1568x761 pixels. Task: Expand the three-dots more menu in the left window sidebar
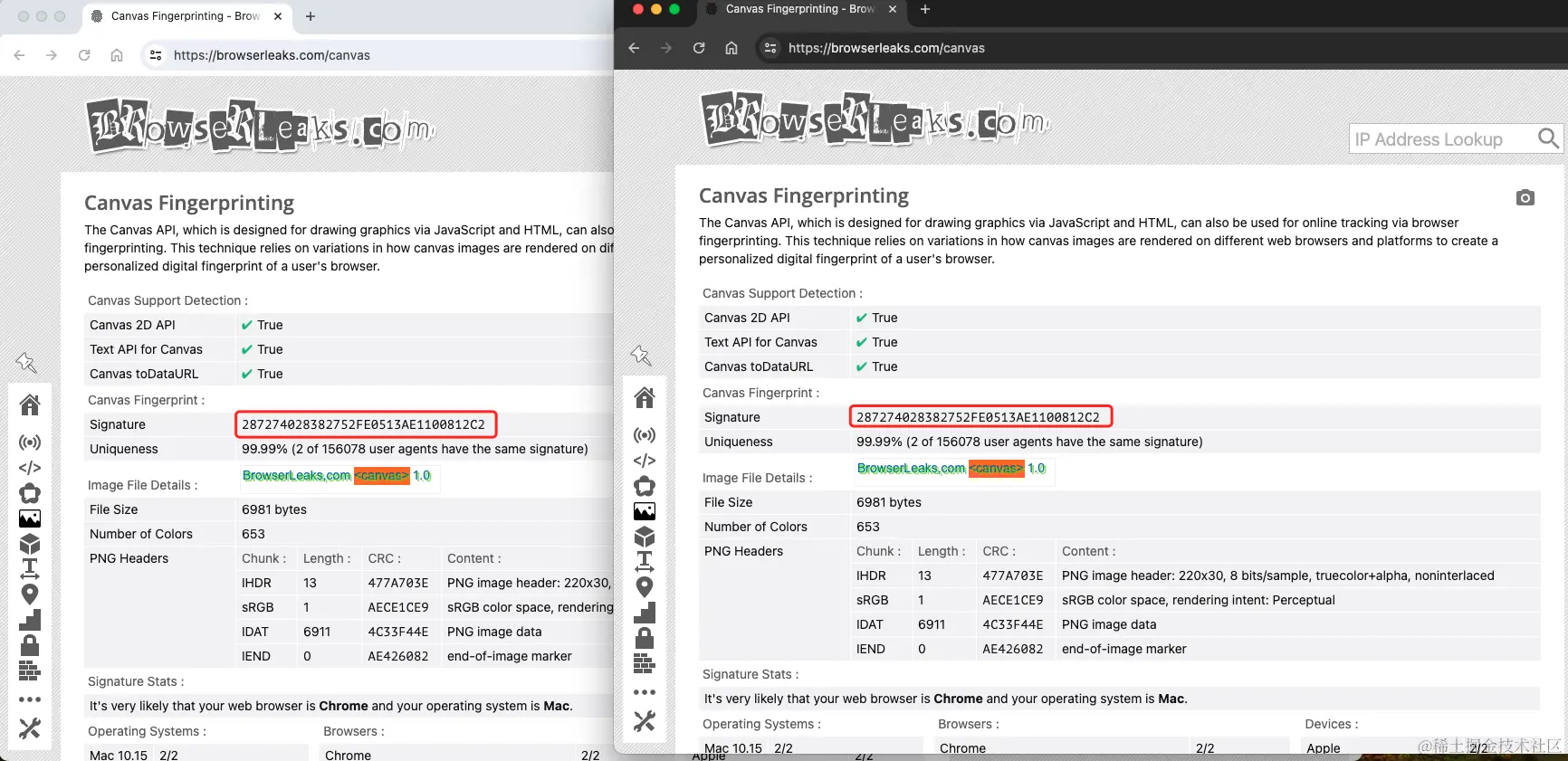pyautogui.click(x=30, y=699)
